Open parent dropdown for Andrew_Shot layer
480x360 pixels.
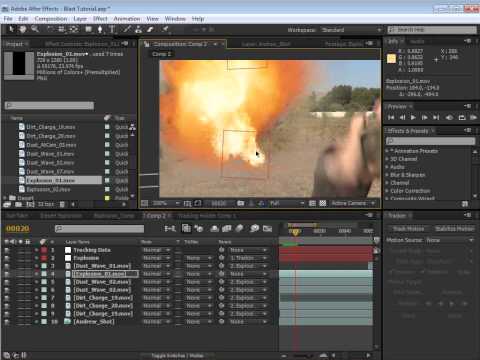click(248, 322)
